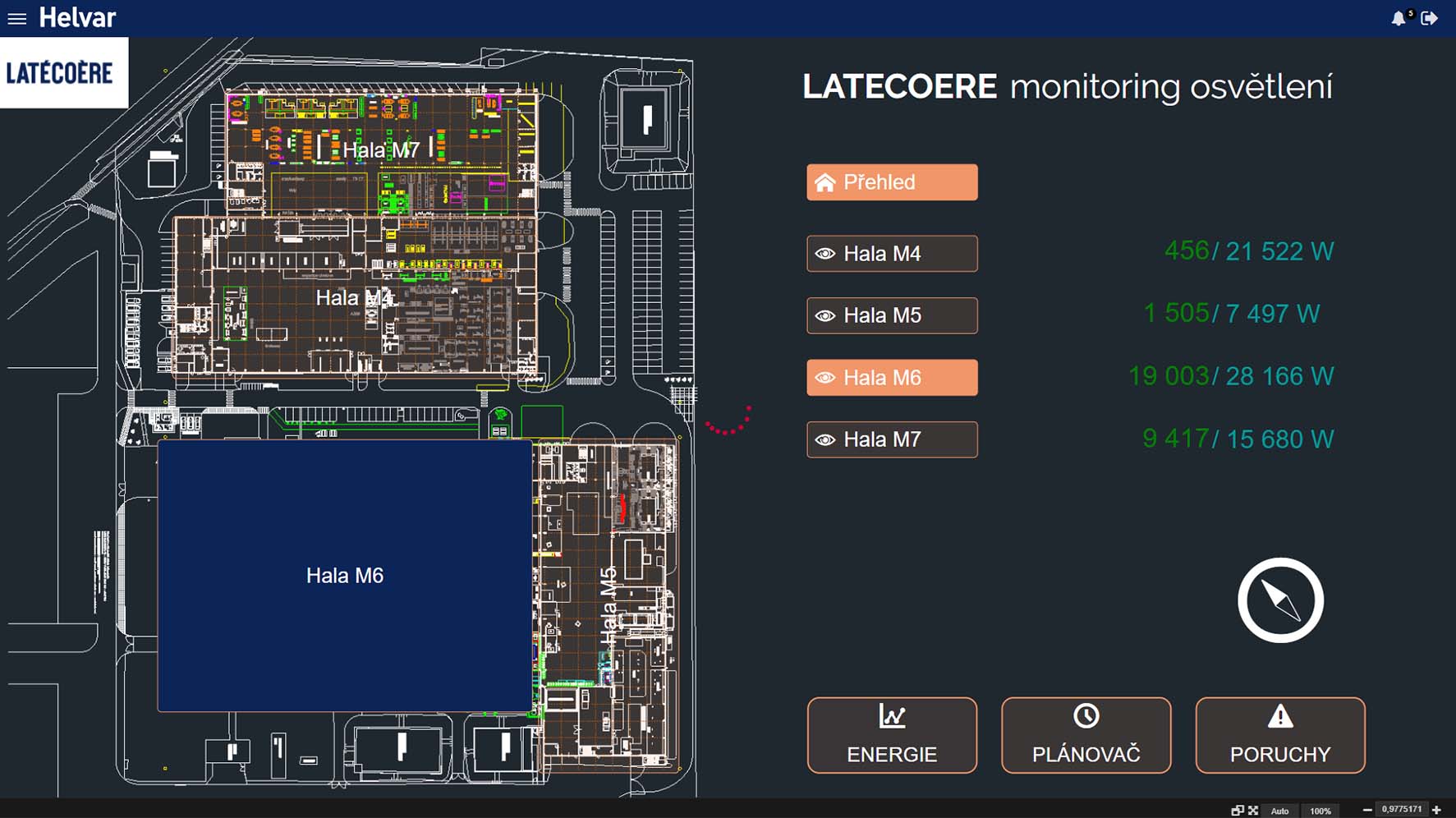Viewport: 1456px width, 818px height.
Task: Show Hala M4 view
Action: coord(892,254)
